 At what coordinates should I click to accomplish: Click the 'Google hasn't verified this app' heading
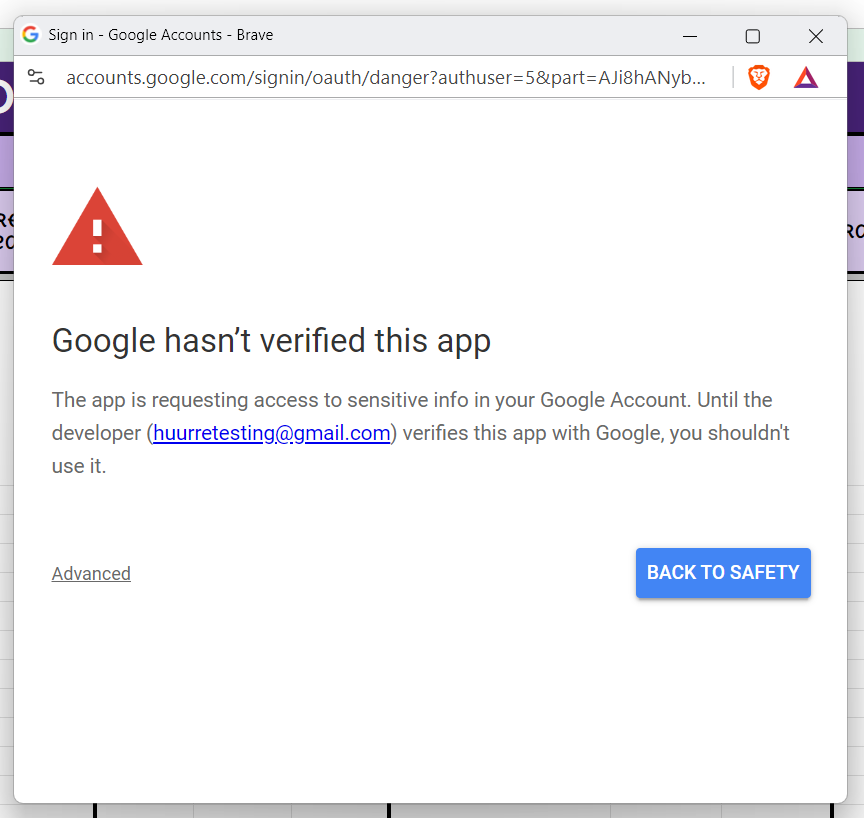[x=271, y=341]
